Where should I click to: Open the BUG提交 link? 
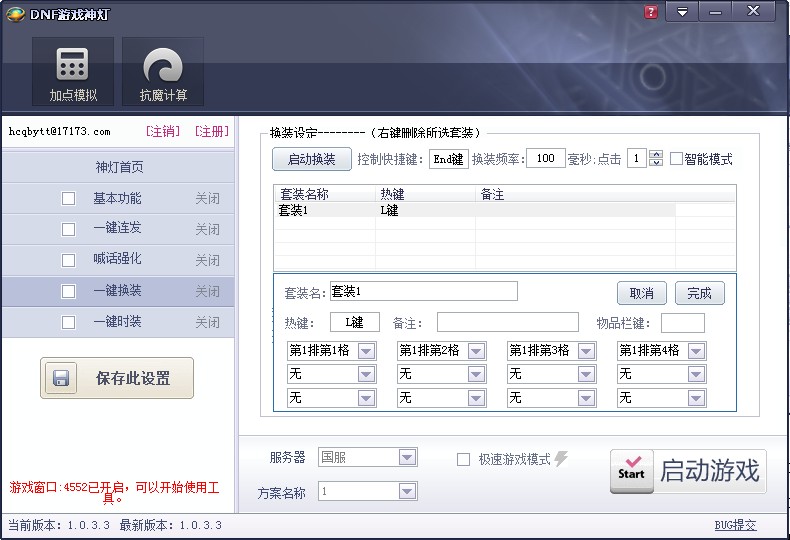click(x=735, y=525)
